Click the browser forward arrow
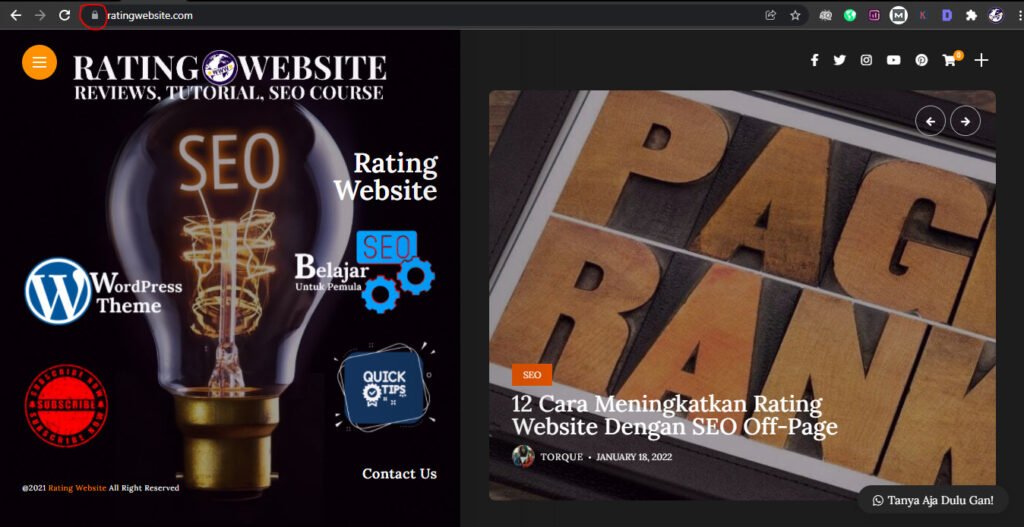 tap(40, 15)
